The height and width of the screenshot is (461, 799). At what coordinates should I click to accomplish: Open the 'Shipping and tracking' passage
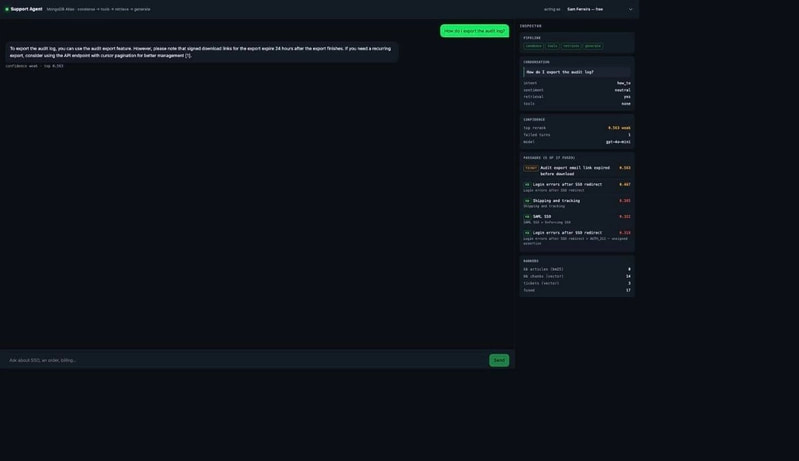click(x=577, y=203)
